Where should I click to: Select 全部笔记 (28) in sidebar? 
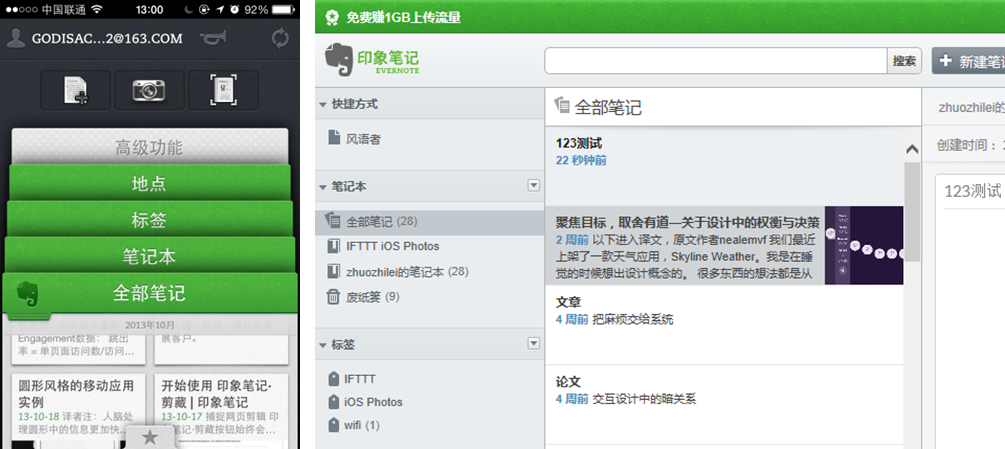coord(430,222)
